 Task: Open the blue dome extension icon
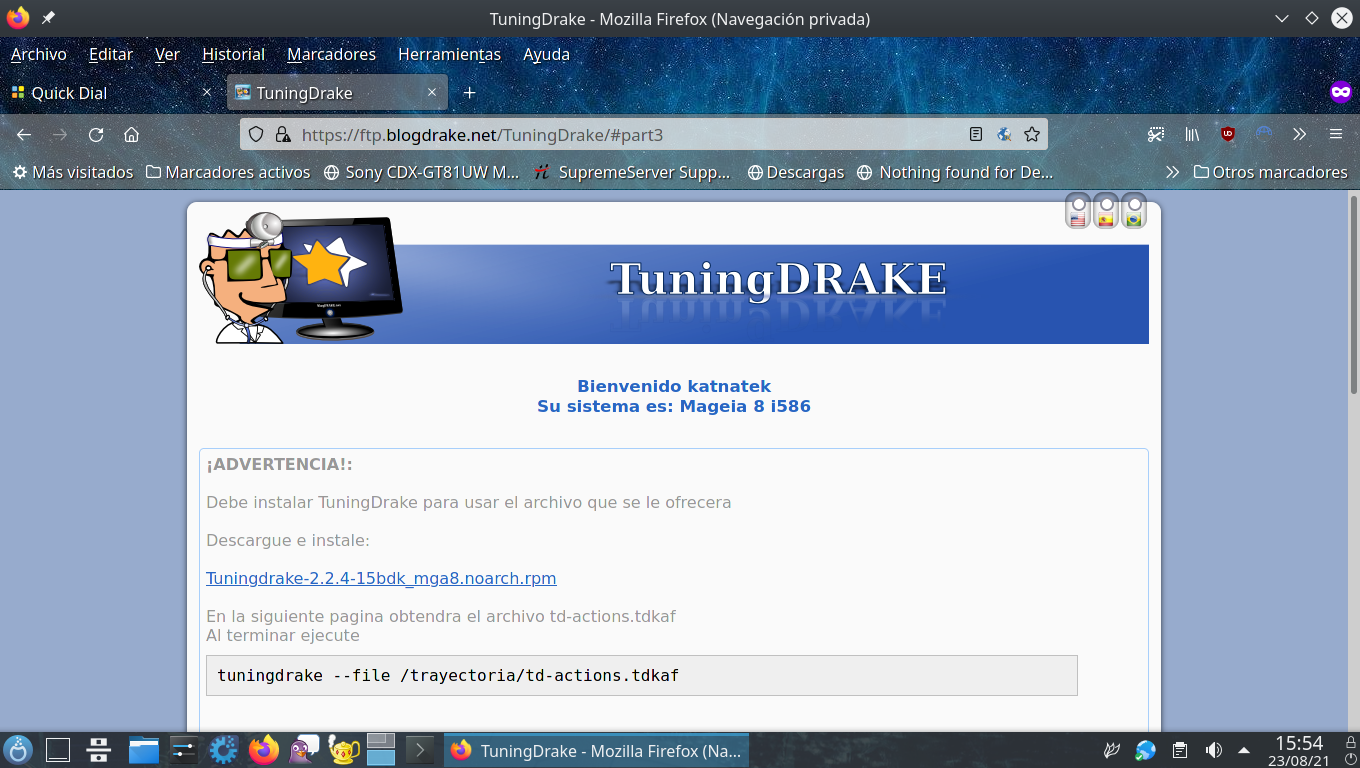(1264, 134)
